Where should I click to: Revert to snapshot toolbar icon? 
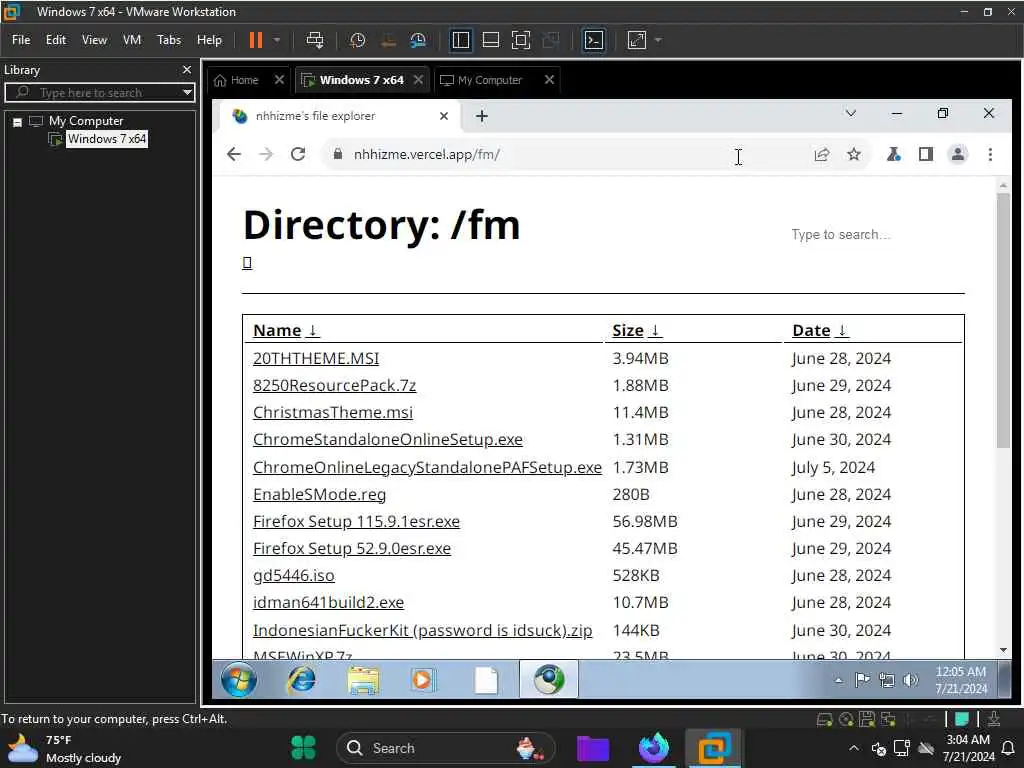(388, 40)
